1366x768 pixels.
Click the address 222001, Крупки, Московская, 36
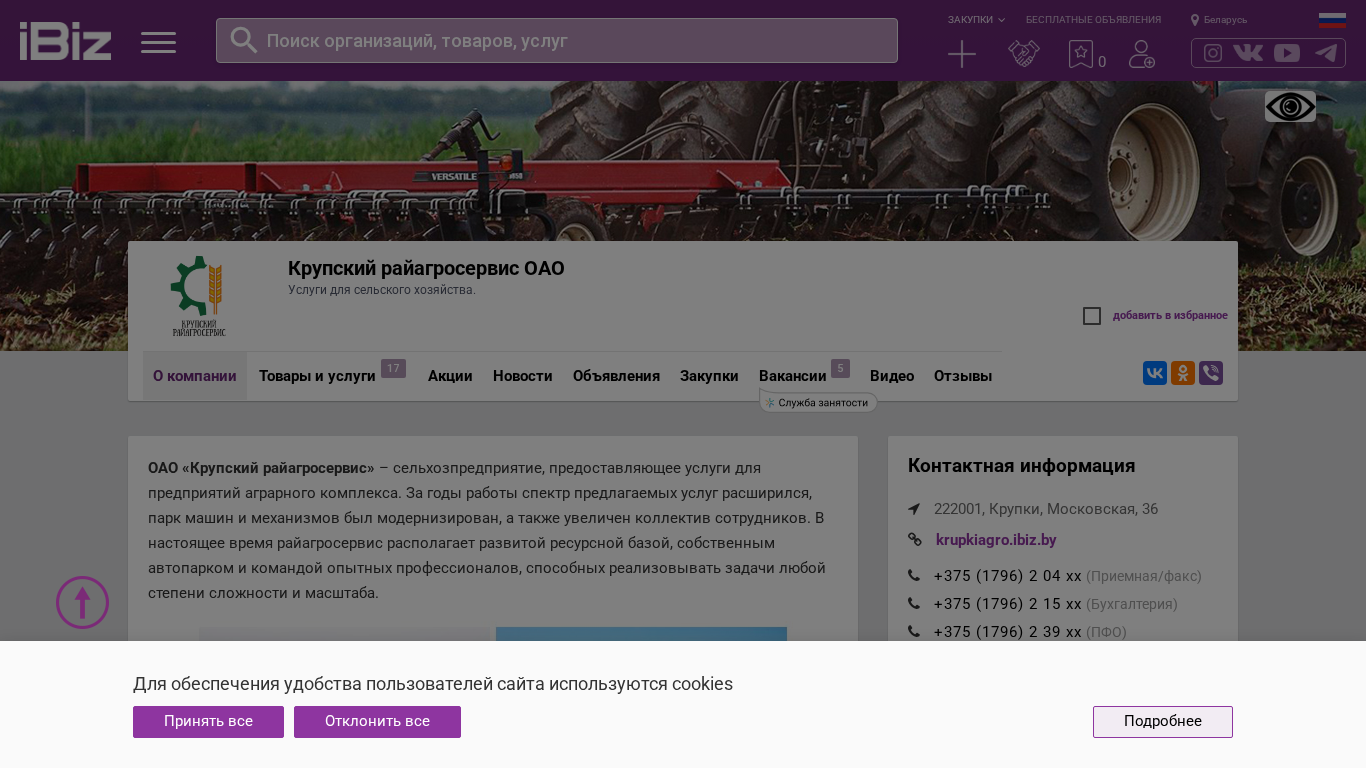[1046, 509]
